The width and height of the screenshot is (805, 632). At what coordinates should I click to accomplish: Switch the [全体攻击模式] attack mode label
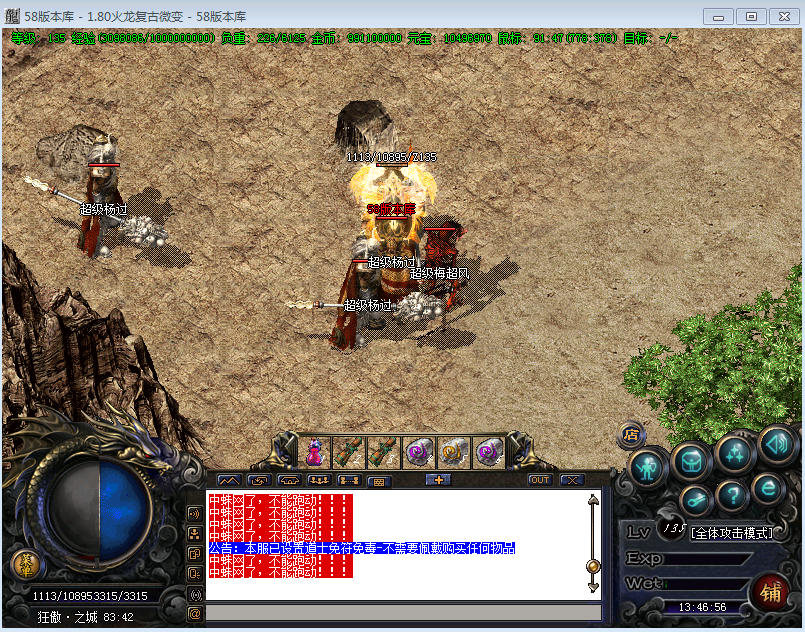tap(732, 533)
